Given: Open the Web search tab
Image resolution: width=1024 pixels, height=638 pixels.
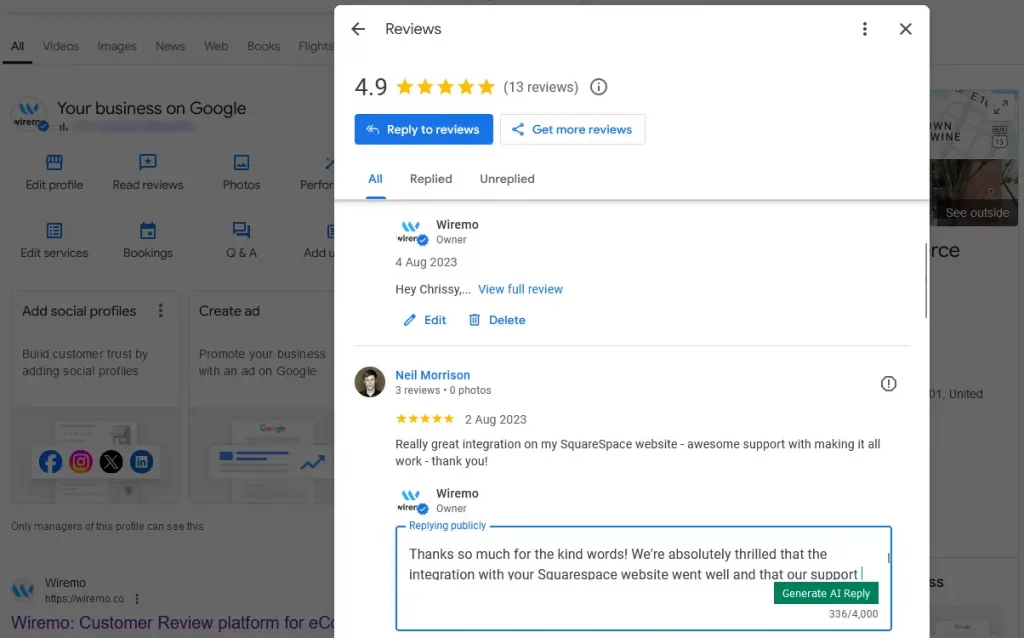Looking at the screenshot, I should [216, 46].
